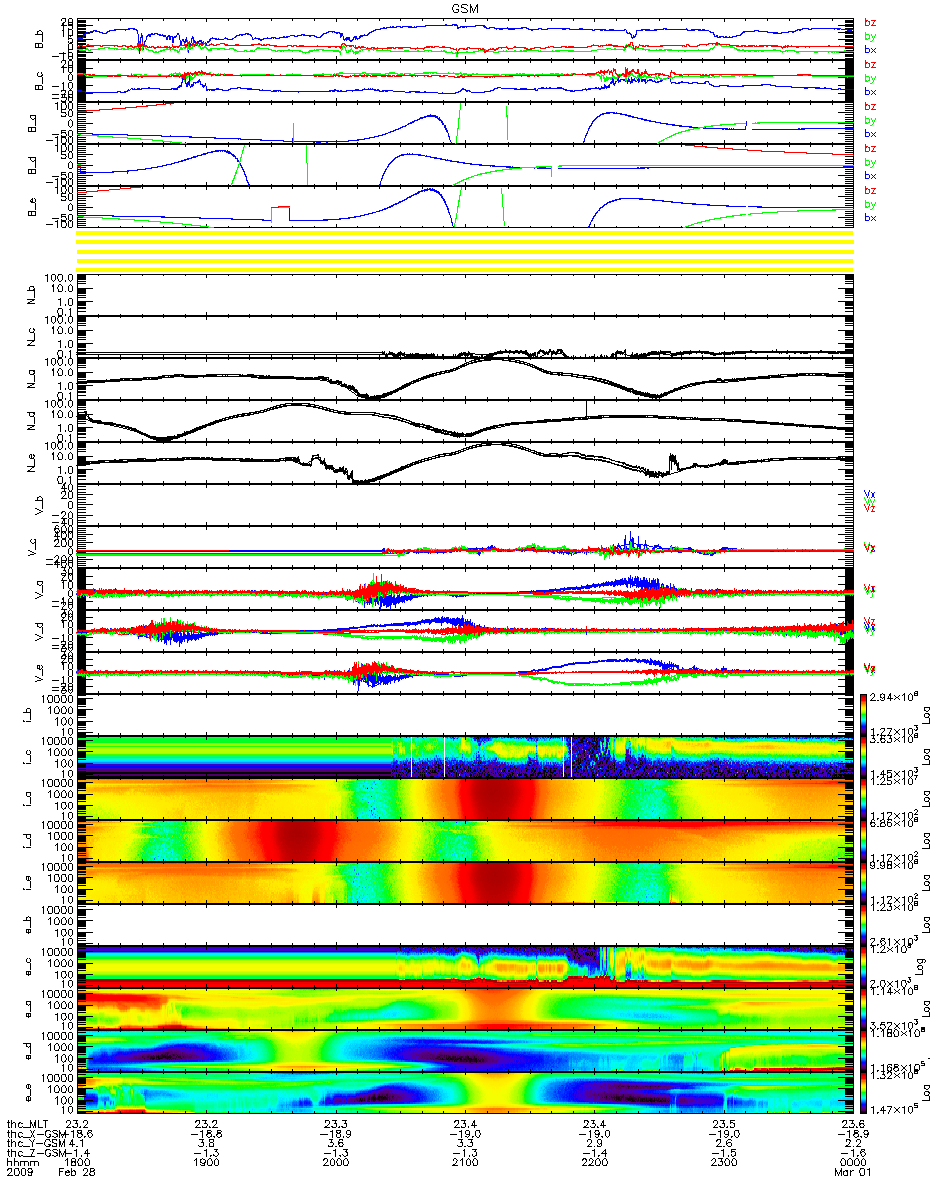Screen dimensions: 930x1200
Task: Click the 2200 time tick label
Action: pyautogui.click(x=594, y=1164)
